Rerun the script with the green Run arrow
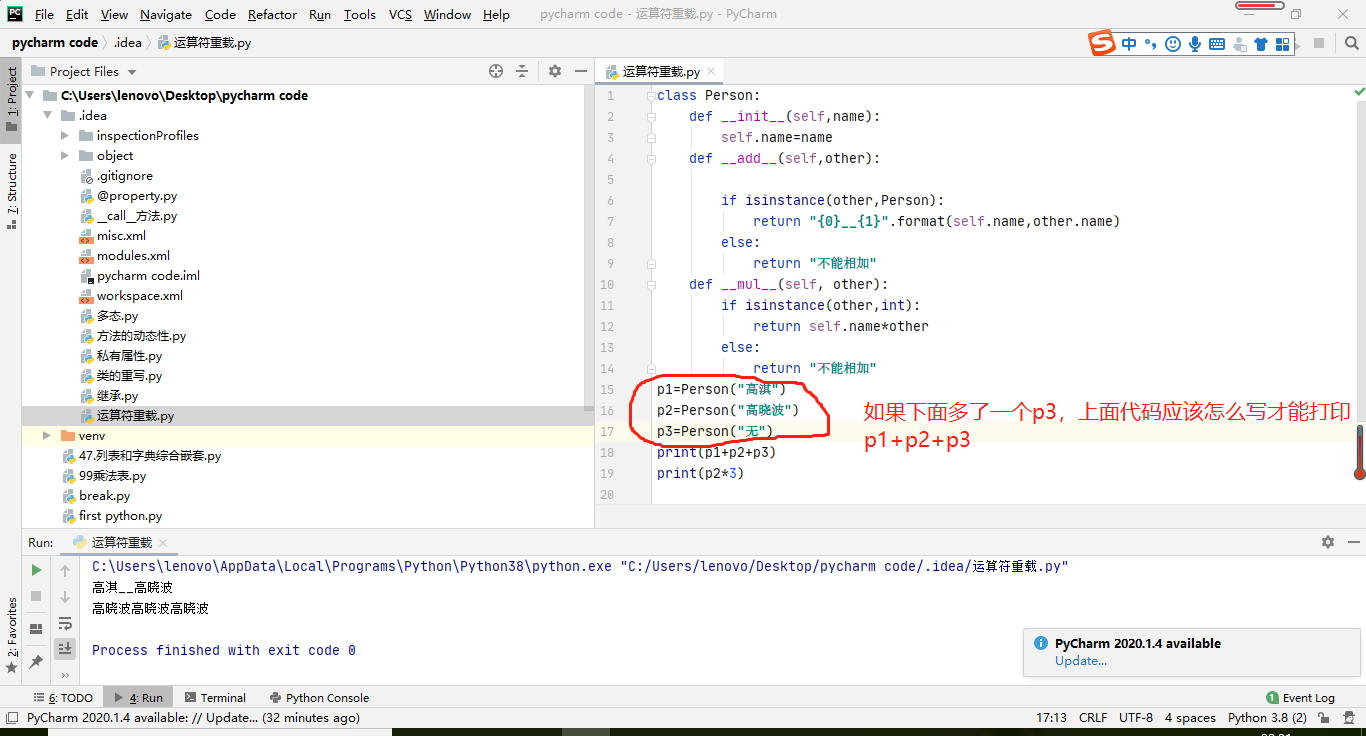 point(36,570)
